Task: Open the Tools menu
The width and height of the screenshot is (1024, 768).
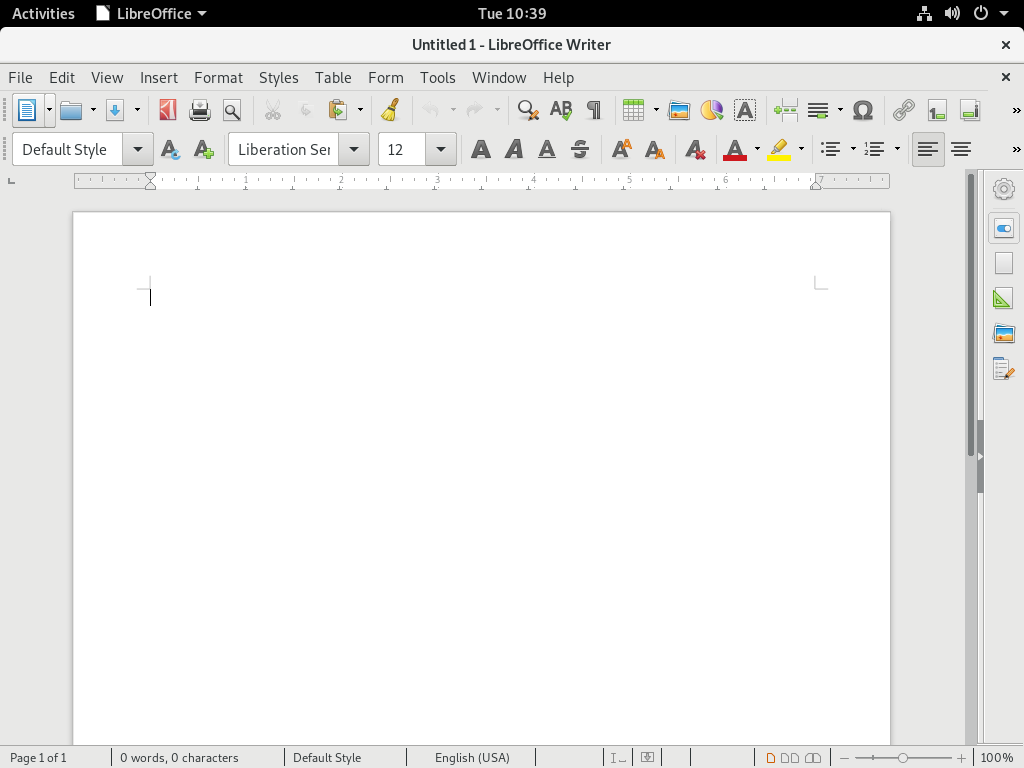Action: point(438,78)
